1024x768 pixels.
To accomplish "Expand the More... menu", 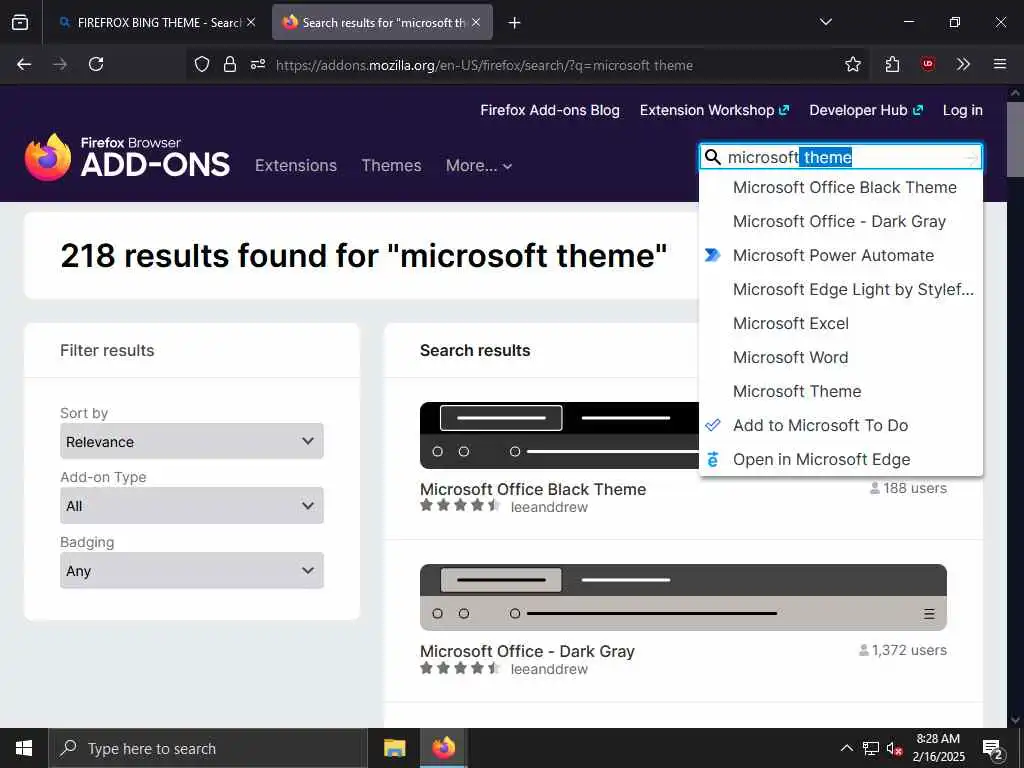I will click(x=479, y=165).
